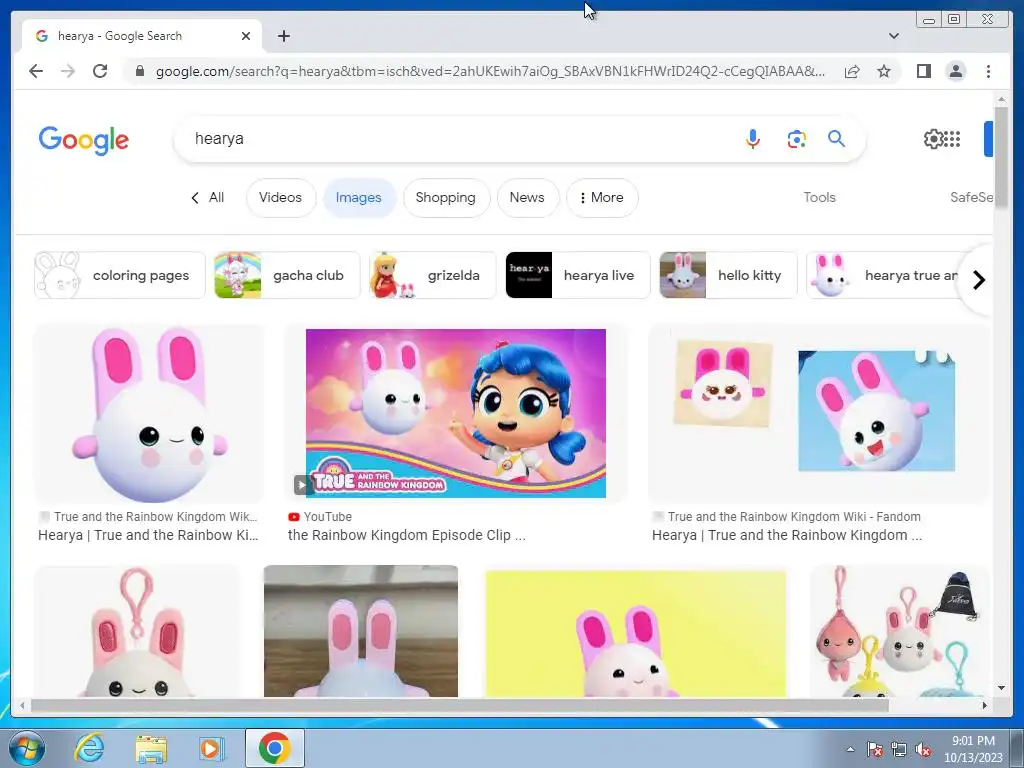The width and height of the screenshot is (1024, 768).
Task: Click the network tray icon
Action: (x=899, y=750)
